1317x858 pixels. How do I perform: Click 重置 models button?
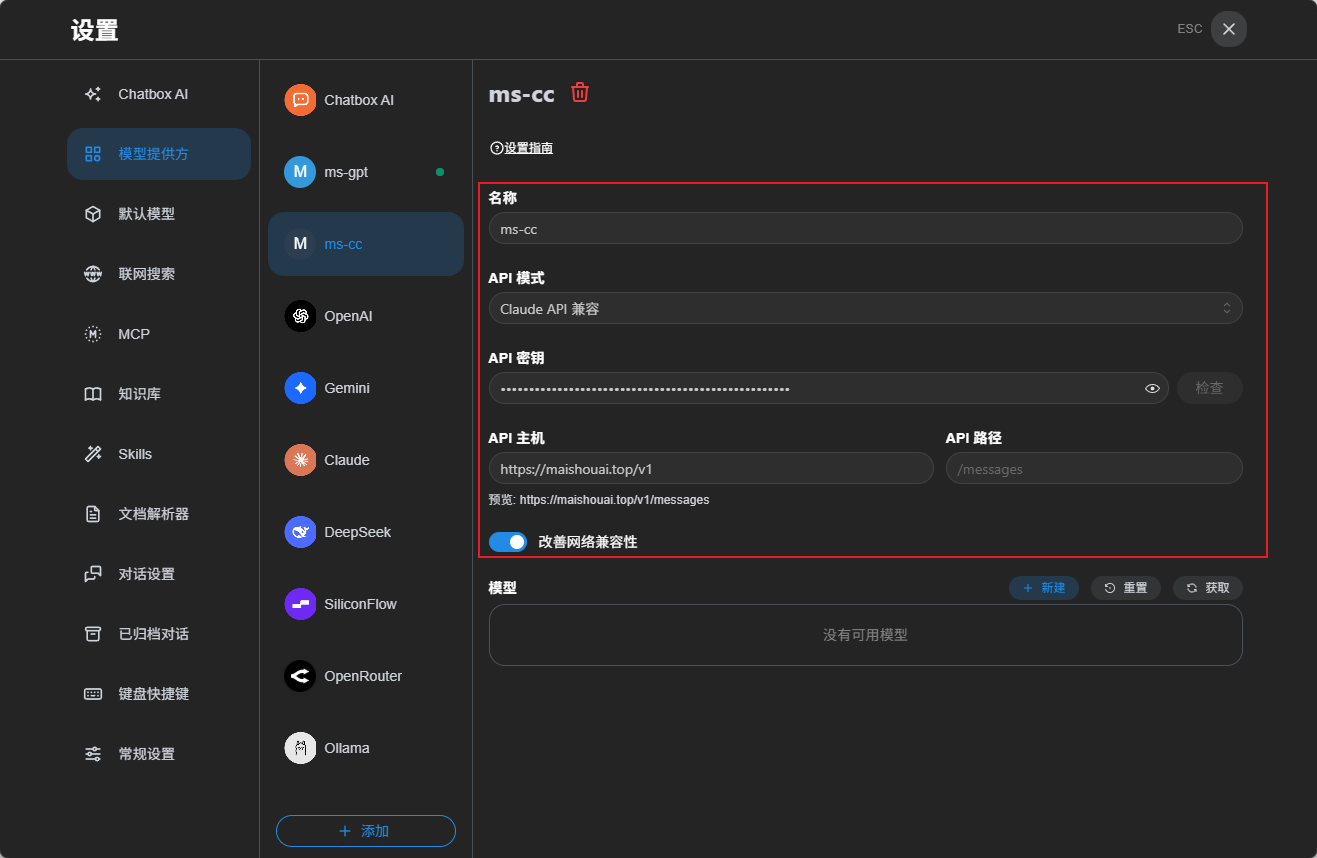click(1126, 588)
